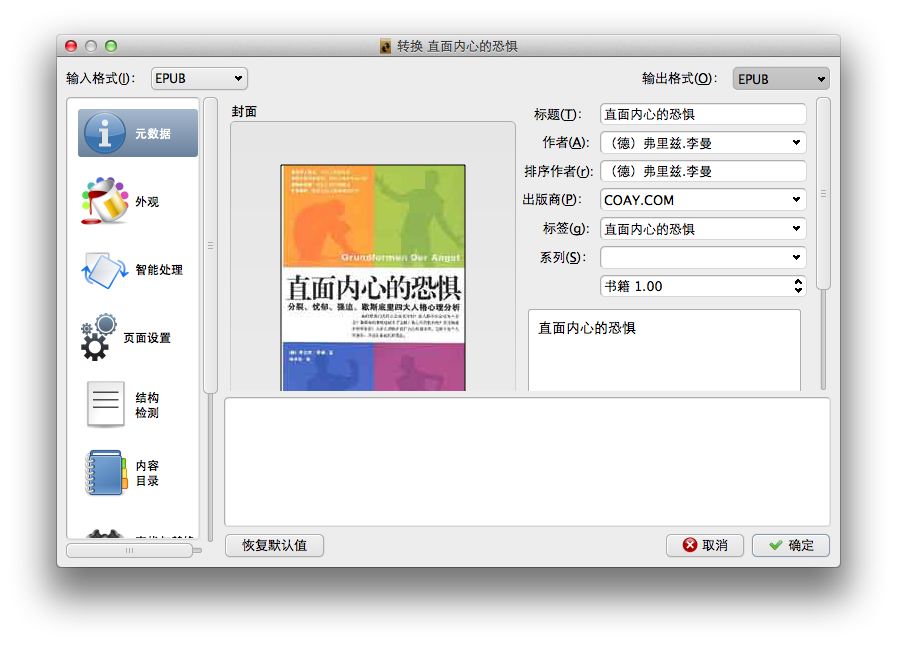Click the green checkmark on 确定

[776, 545]
